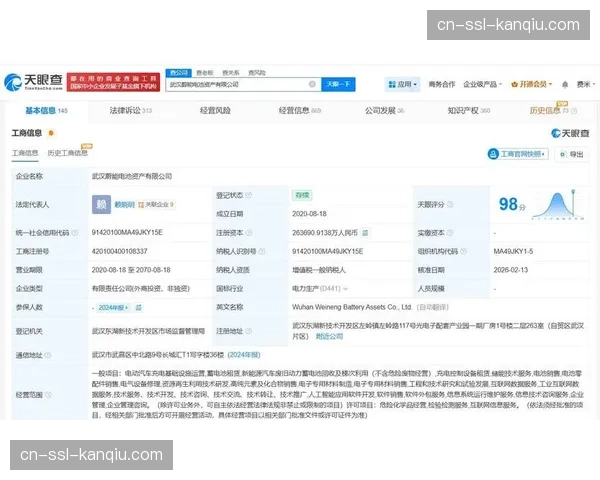
Task: Switch to the 法律诉讼 tab
Action: pyautogui.click(x=130, y=111)
